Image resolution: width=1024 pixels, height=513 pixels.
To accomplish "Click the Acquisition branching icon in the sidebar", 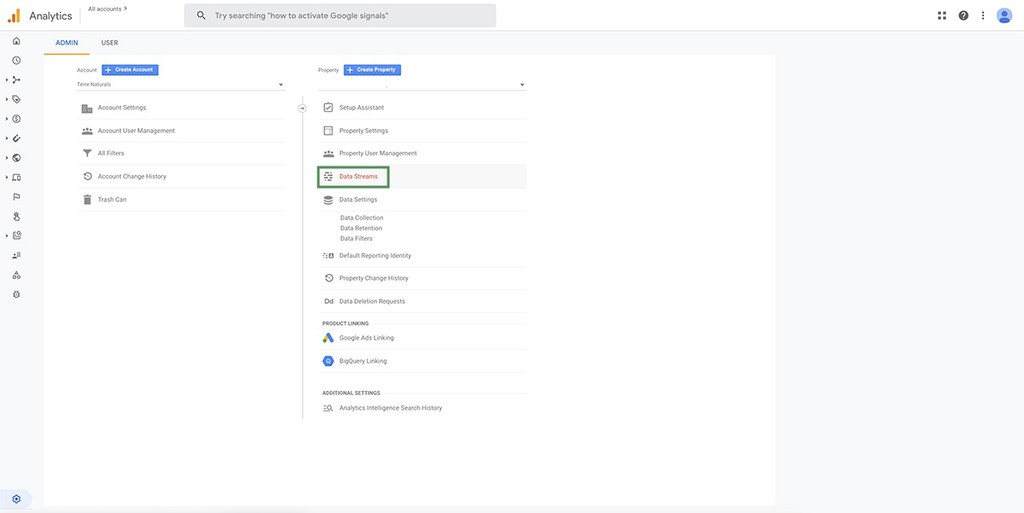I will point(16,80).
